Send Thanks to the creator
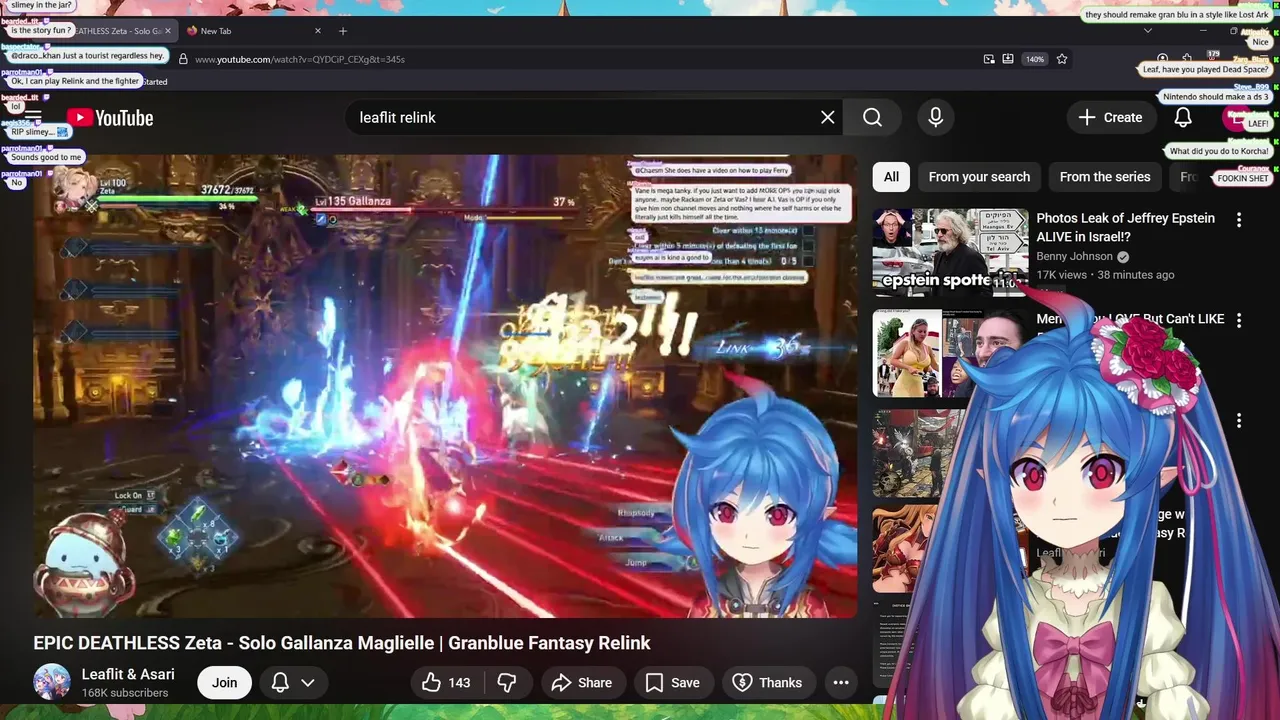 point(767,682)
